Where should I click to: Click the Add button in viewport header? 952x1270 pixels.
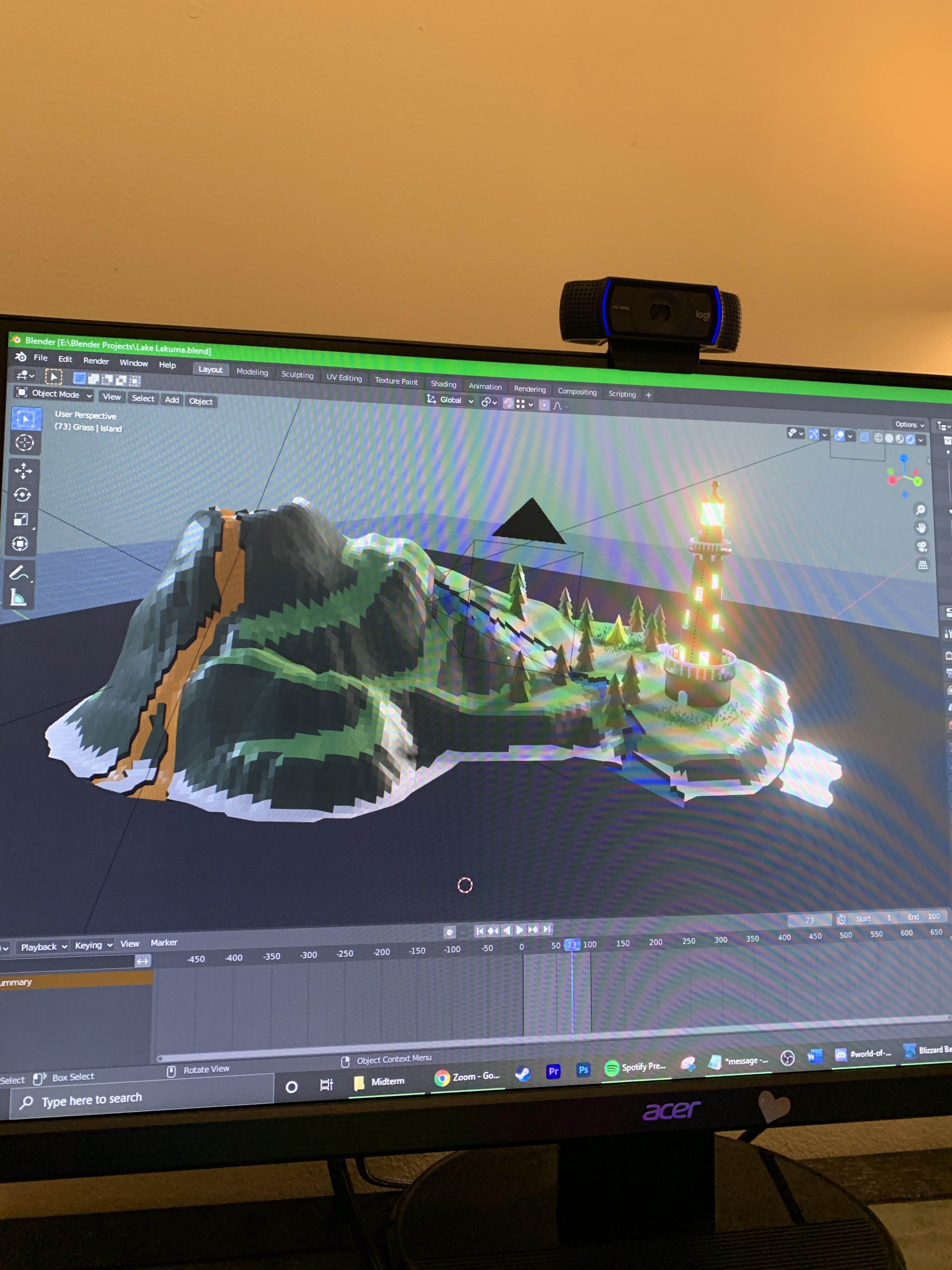coord(172,400)
